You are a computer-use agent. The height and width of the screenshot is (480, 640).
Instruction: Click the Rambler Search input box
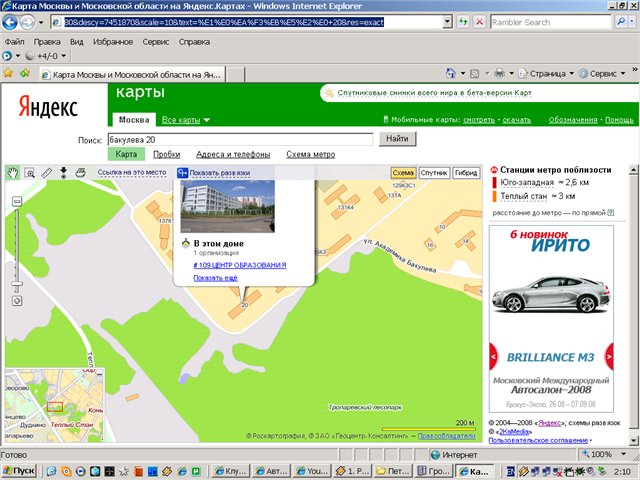pyautogui.click(x=550, y=22)
